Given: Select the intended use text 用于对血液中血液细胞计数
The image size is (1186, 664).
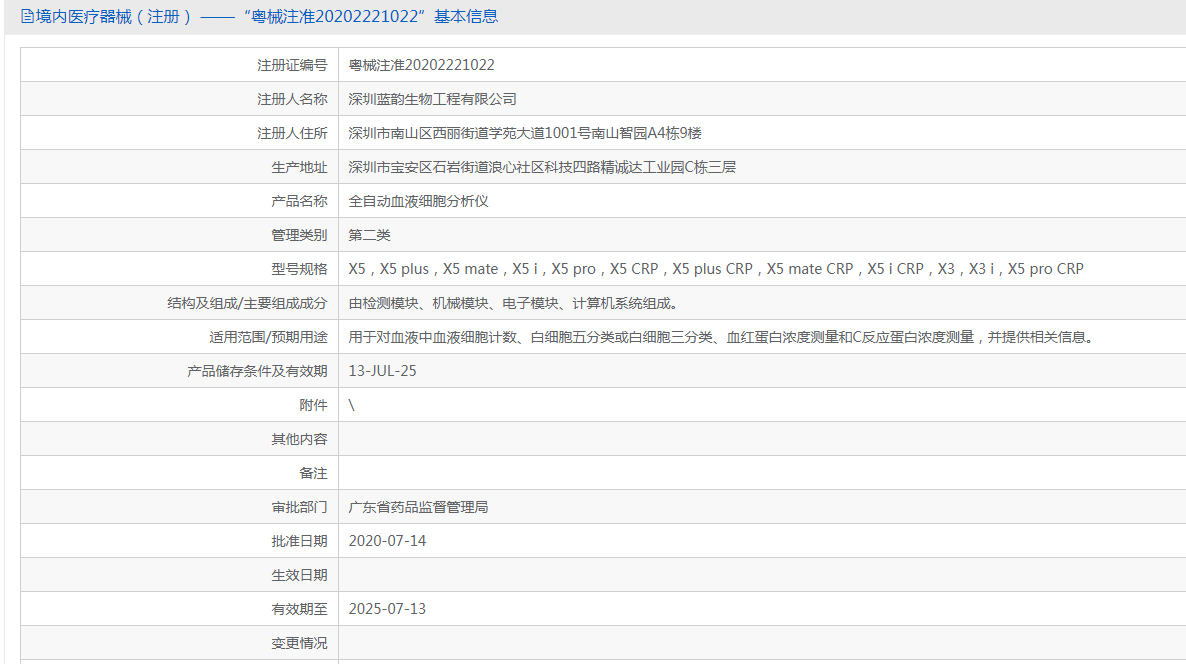Looking at the screenshot, I should tap(432, 337).
